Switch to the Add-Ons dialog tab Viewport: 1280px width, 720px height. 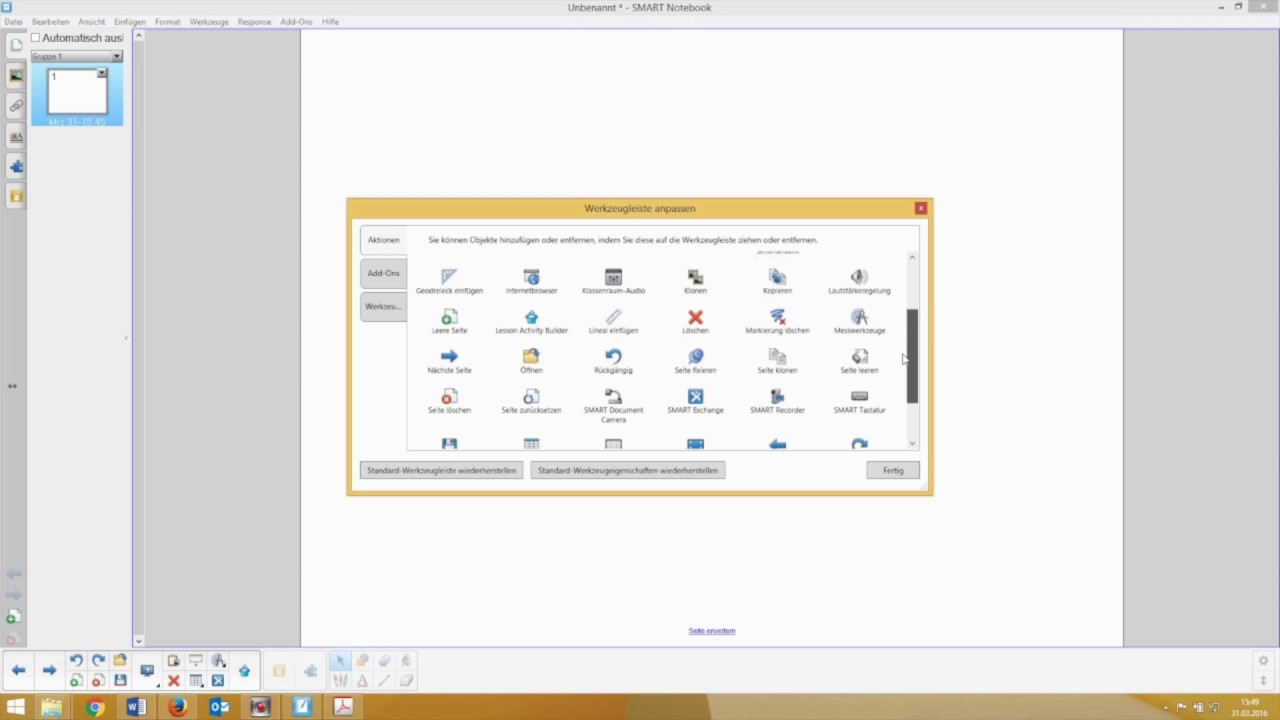pyautogui.click(x=384, y=273)
